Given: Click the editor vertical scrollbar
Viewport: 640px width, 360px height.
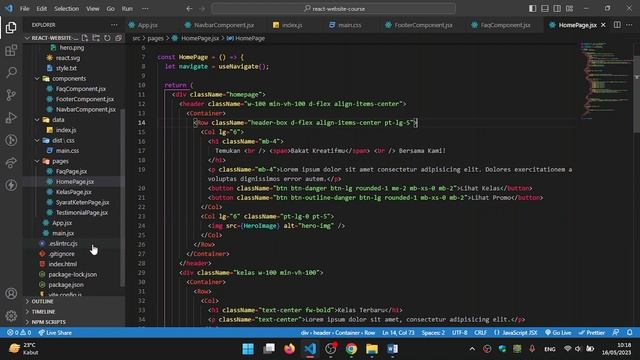Looking at the screenshot, I should coord(636,95).
